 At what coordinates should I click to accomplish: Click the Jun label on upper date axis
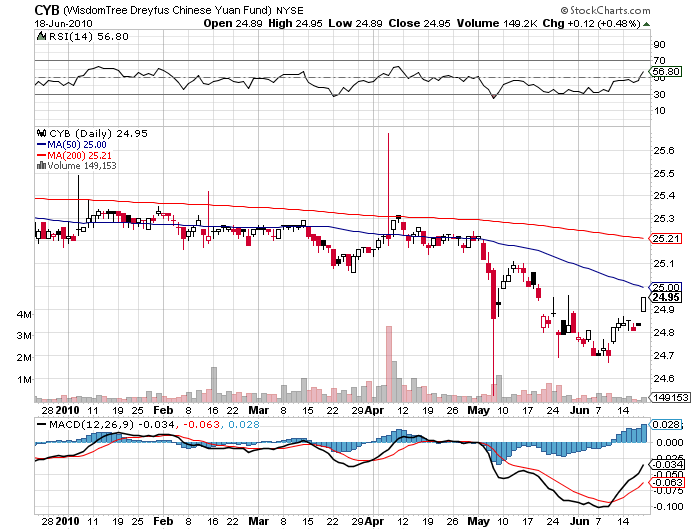click(x=580, y=410)
